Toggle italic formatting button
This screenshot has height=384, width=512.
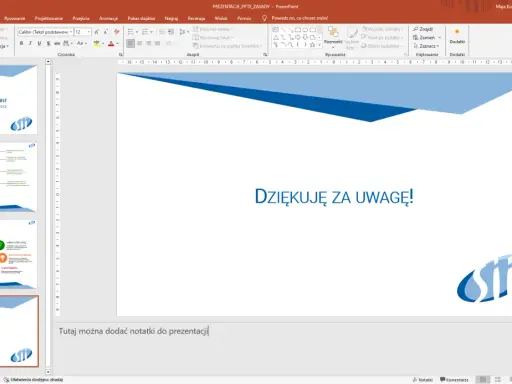[30, 43]
